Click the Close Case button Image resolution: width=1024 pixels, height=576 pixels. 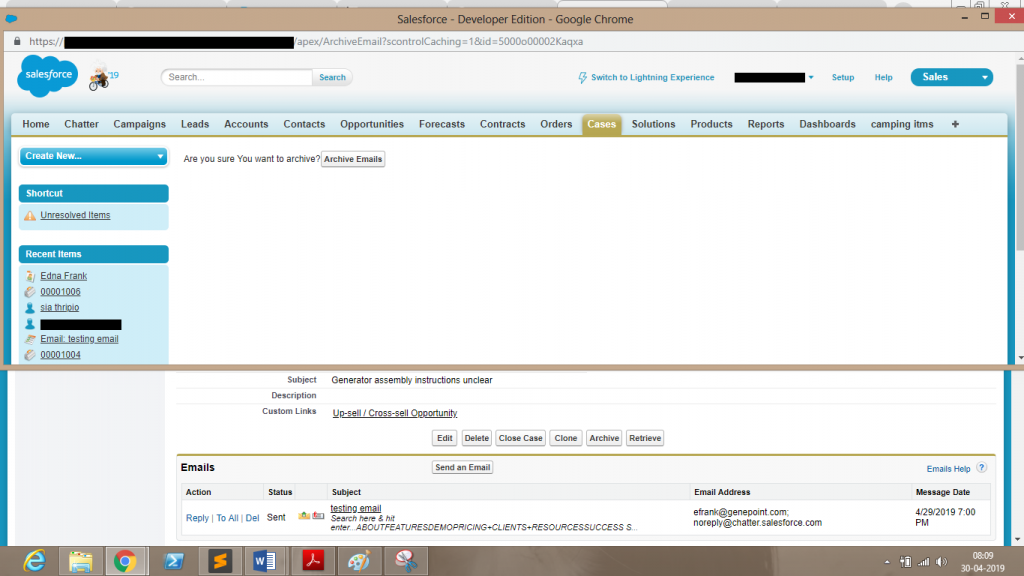pos(520,438)
